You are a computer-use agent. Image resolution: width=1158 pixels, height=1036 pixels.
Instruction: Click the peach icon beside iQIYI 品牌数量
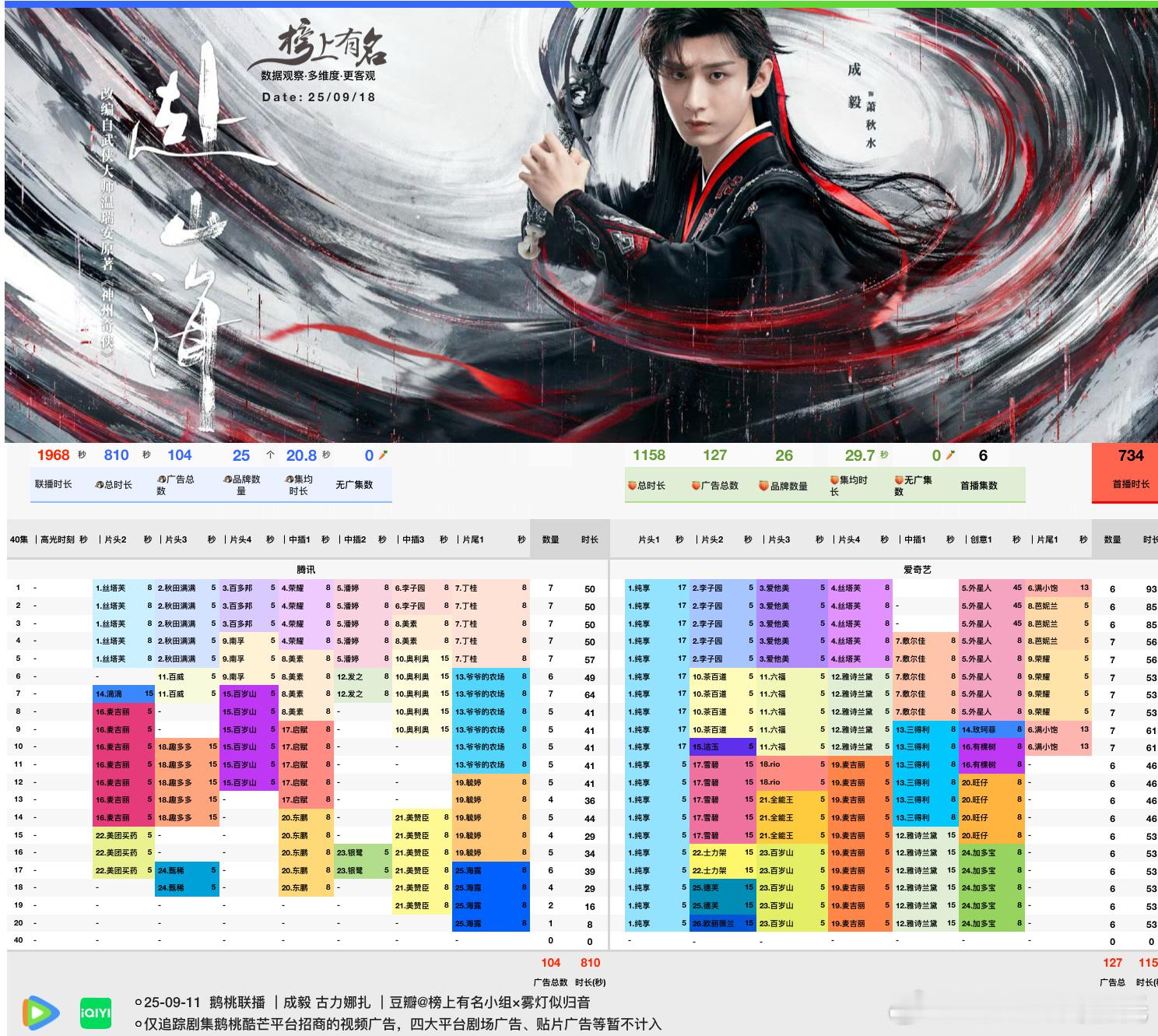pyautogui.click(x=764, y=486)
